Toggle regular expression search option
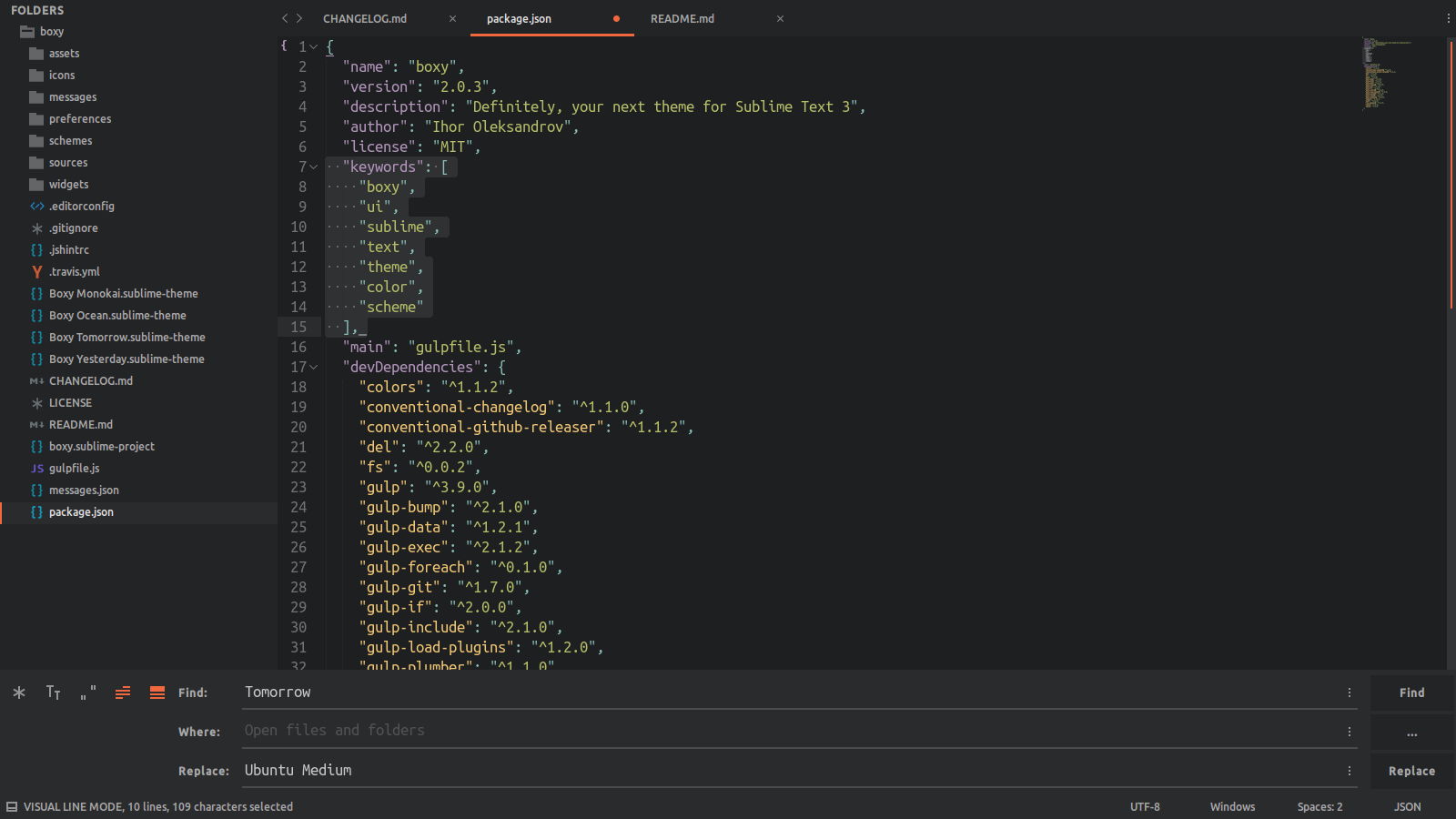This screenshot has width=1456, height=819. click(x=19, y=693)
